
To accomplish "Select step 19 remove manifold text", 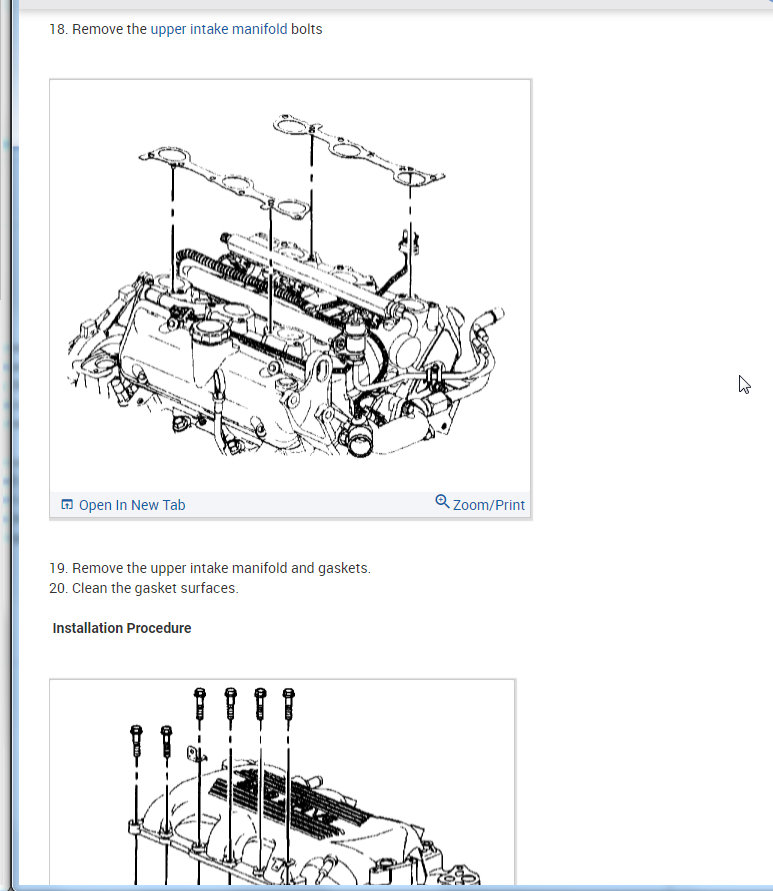I will pyautogui.click(x=210, y=568).
